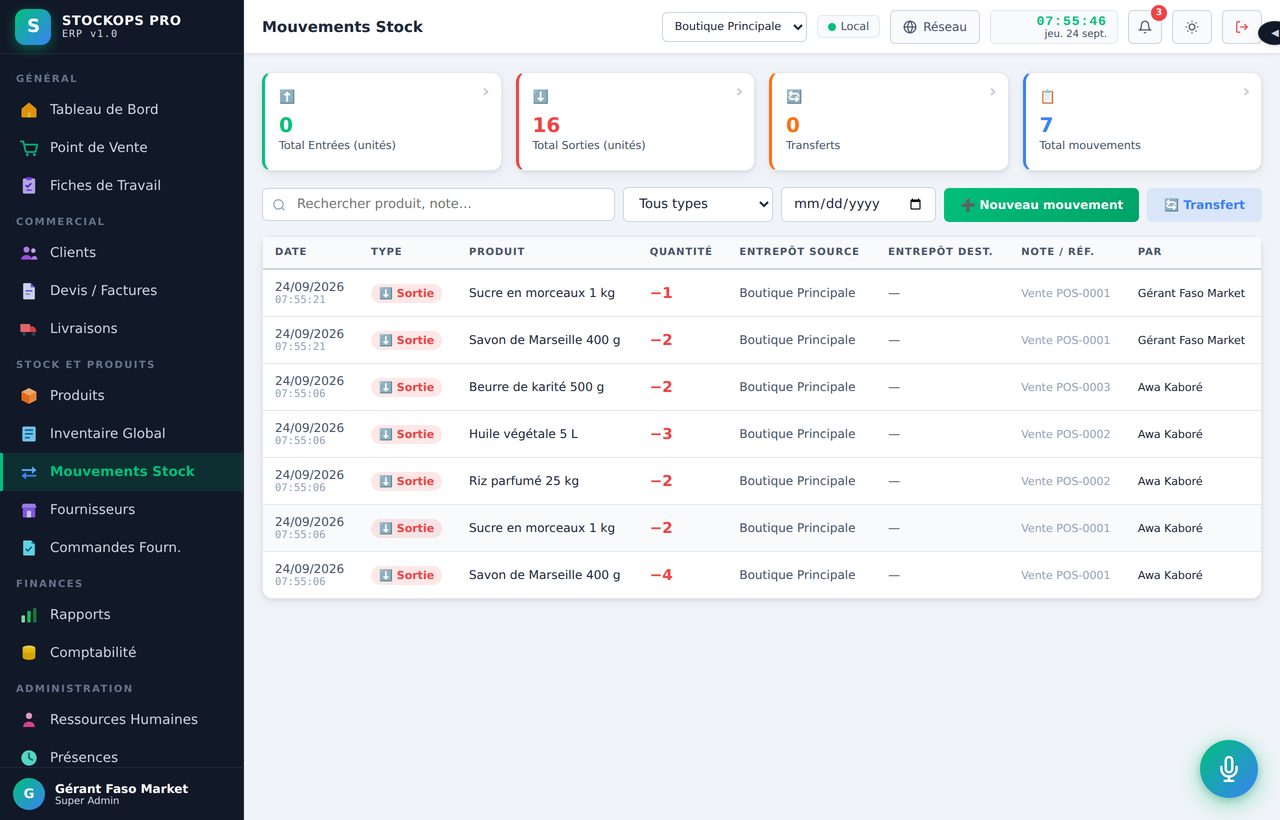This screenshot has height=820, width=1280.
Task: Toggle the light/dark theme sun icon
Action: (1192, 27)
